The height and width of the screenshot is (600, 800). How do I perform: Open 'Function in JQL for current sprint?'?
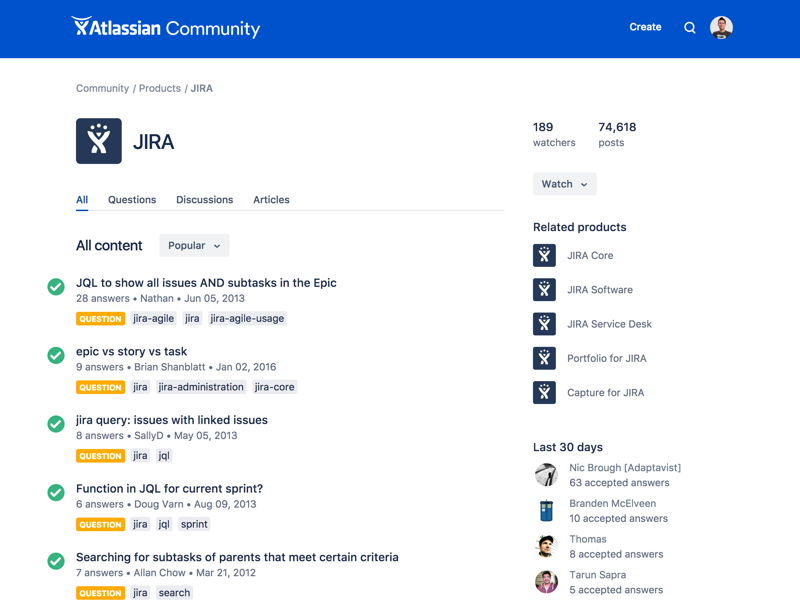pyautogui.click(x=169, y=488)
